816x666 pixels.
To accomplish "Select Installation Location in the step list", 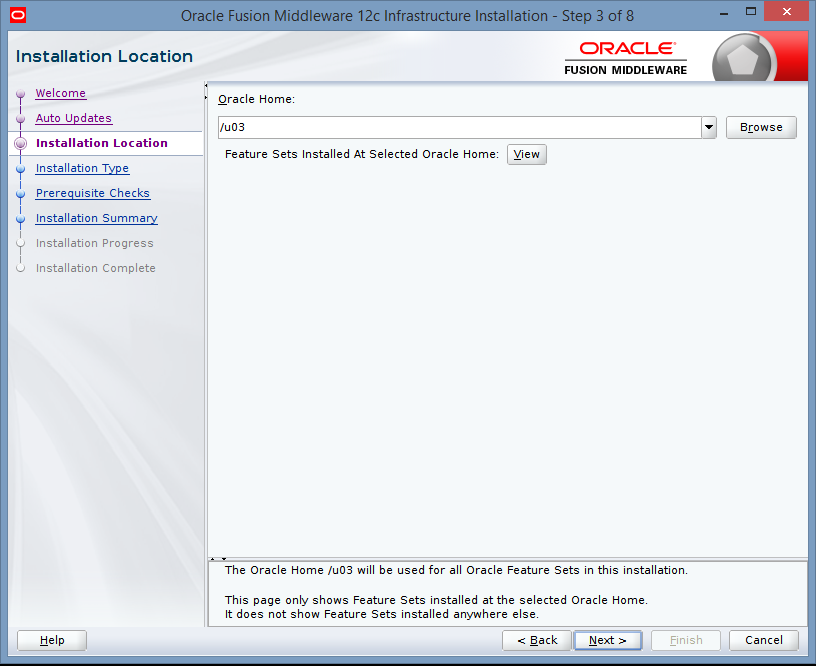I will (x=101, y=143).
